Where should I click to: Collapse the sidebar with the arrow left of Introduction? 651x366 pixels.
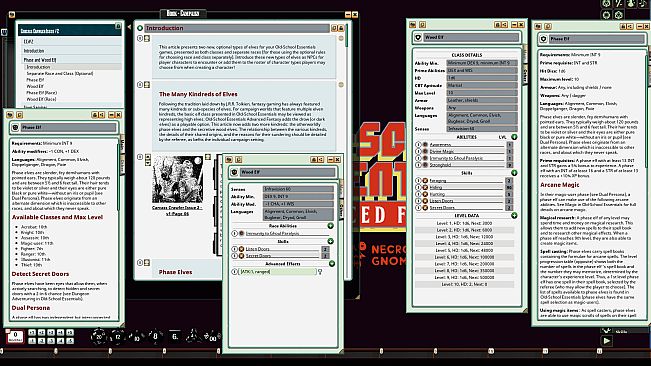[129, 27]
